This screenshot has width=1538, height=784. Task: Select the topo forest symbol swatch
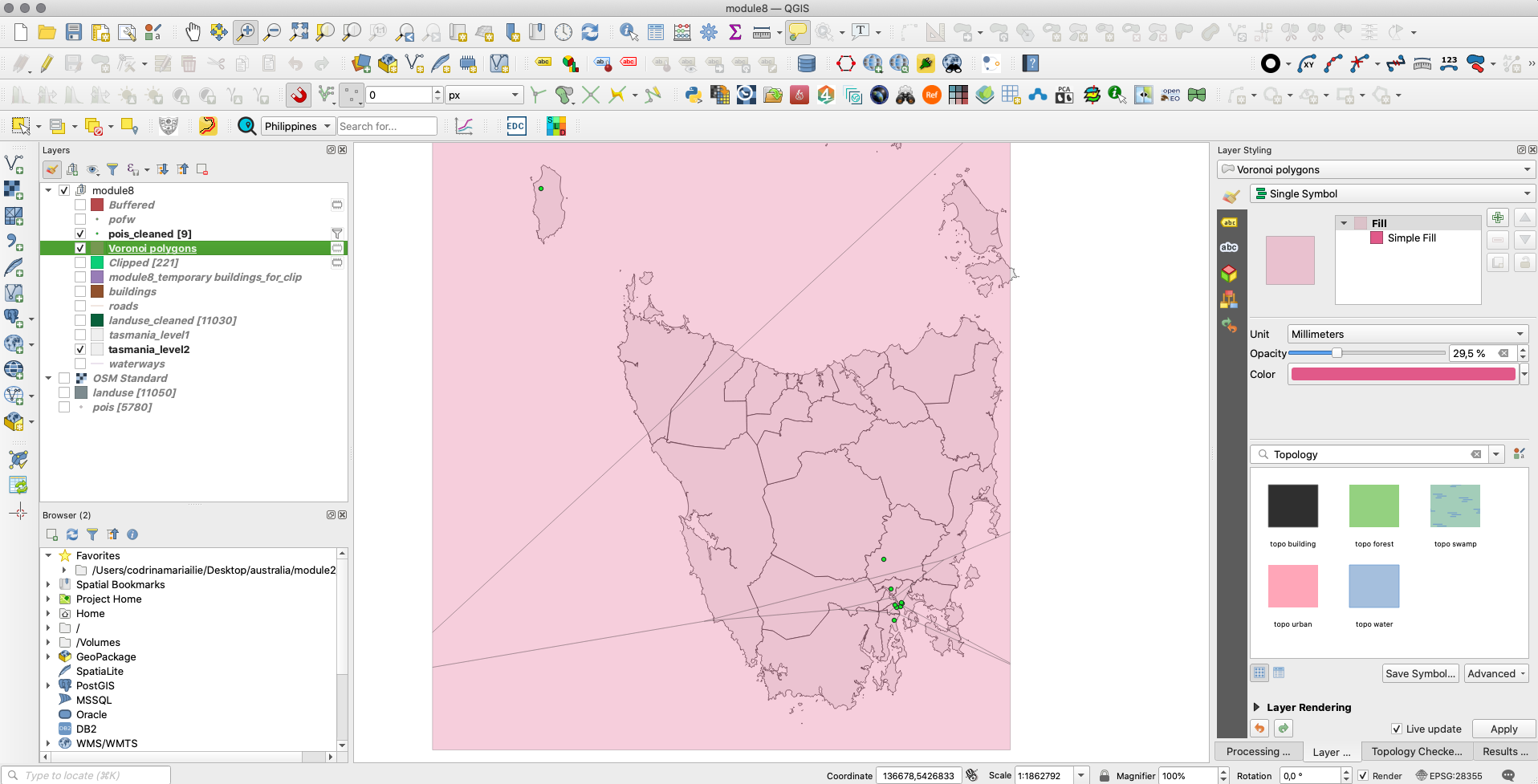[x=1373, y=506]
